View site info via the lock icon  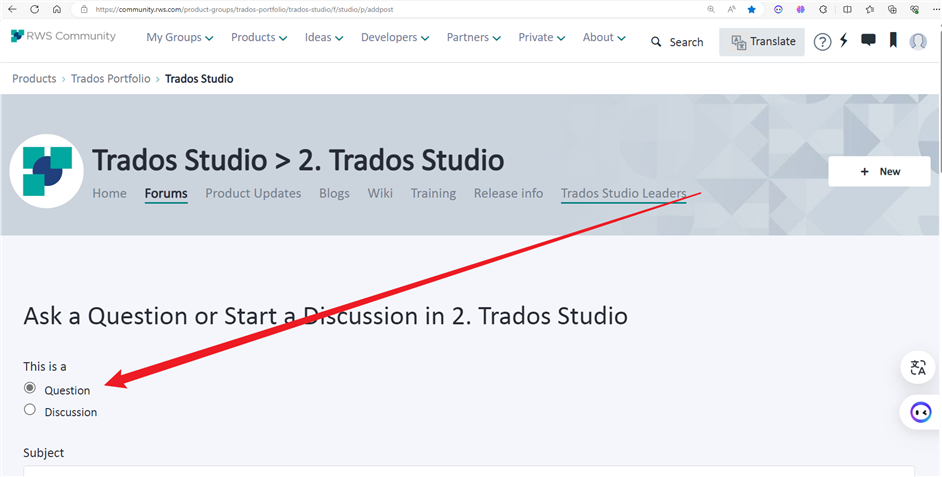(84, 10)
